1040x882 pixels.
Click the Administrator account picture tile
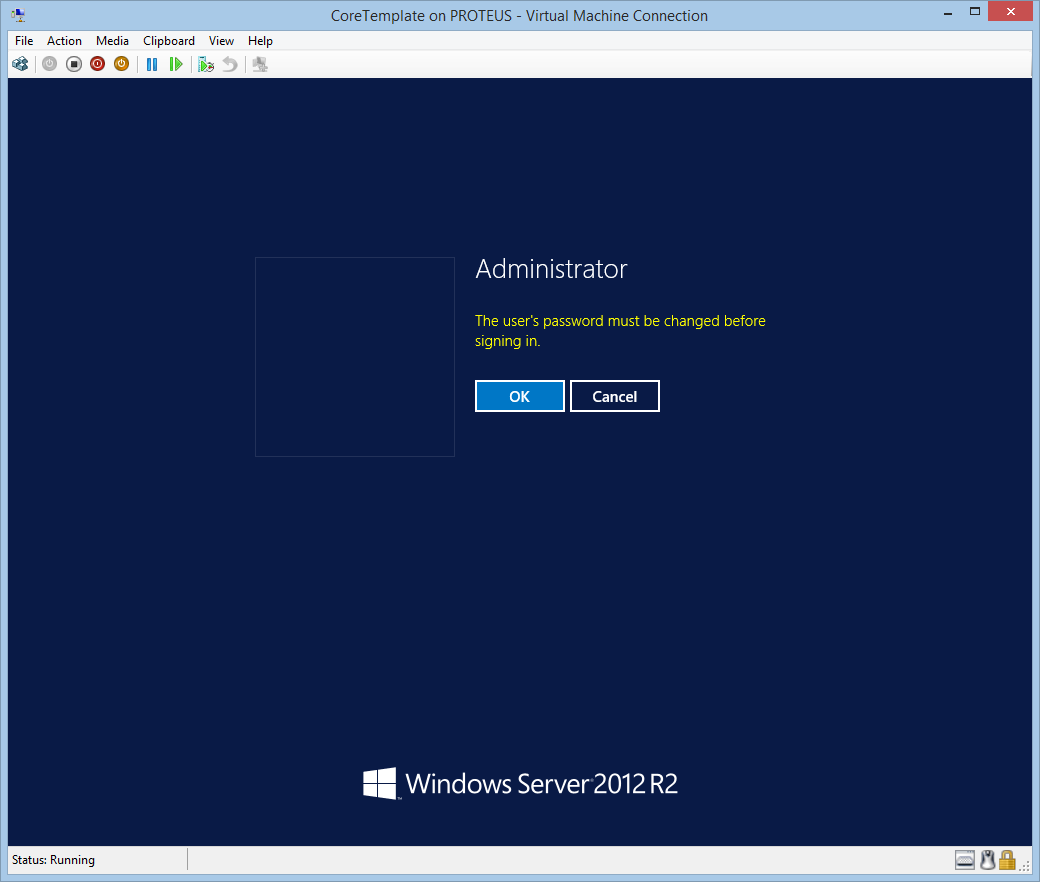354,357
